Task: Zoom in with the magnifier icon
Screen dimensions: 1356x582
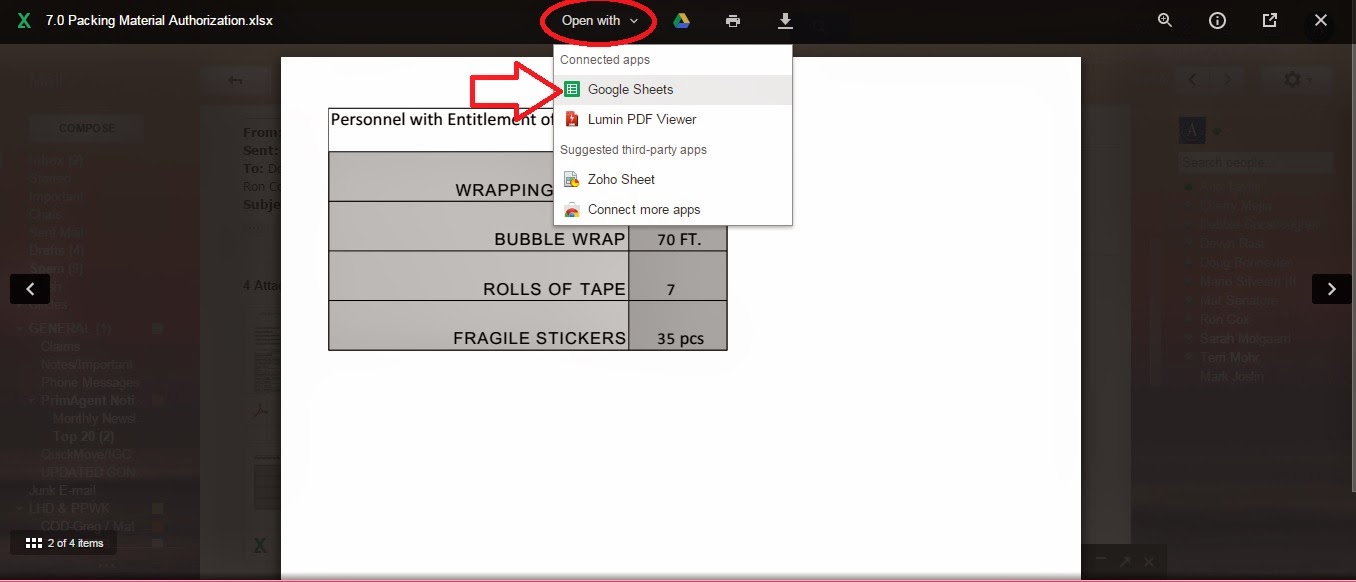Action: pyautogui.click(x=1165, y=20)
